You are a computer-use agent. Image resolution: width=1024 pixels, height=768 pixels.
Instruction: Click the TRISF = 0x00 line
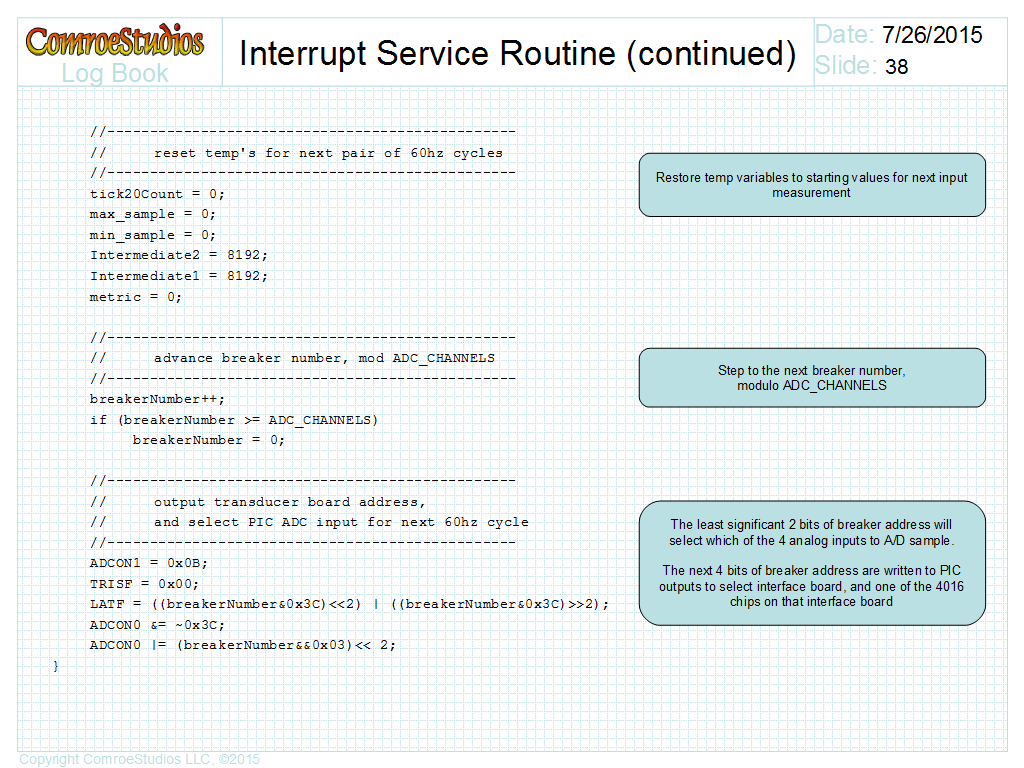[x=145, y=584]
